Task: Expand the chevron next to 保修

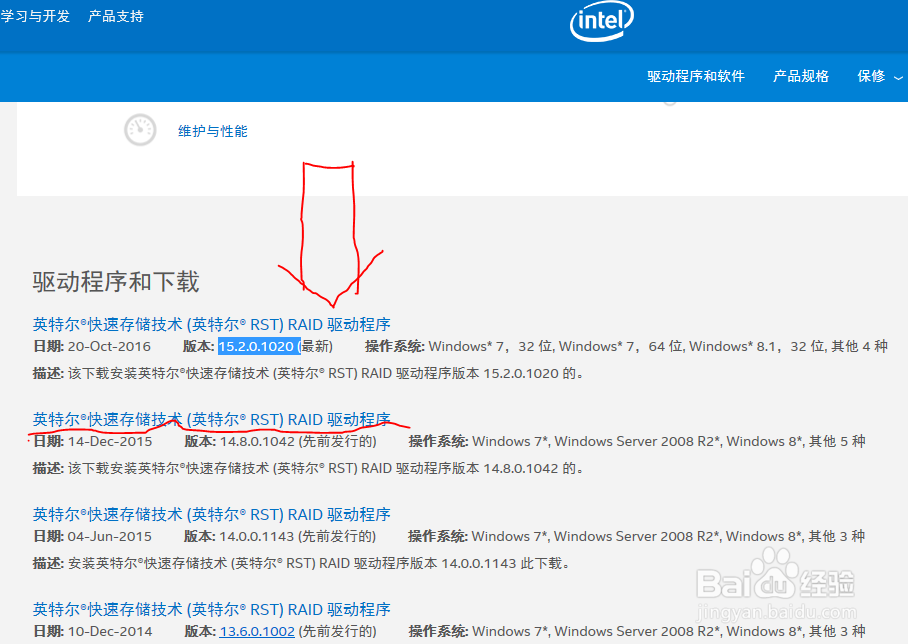Action: 898,78
